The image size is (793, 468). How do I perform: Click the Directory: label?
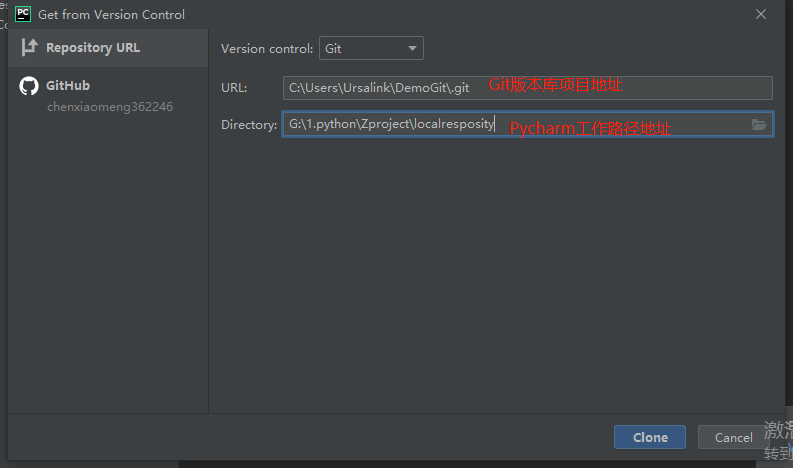249,124
